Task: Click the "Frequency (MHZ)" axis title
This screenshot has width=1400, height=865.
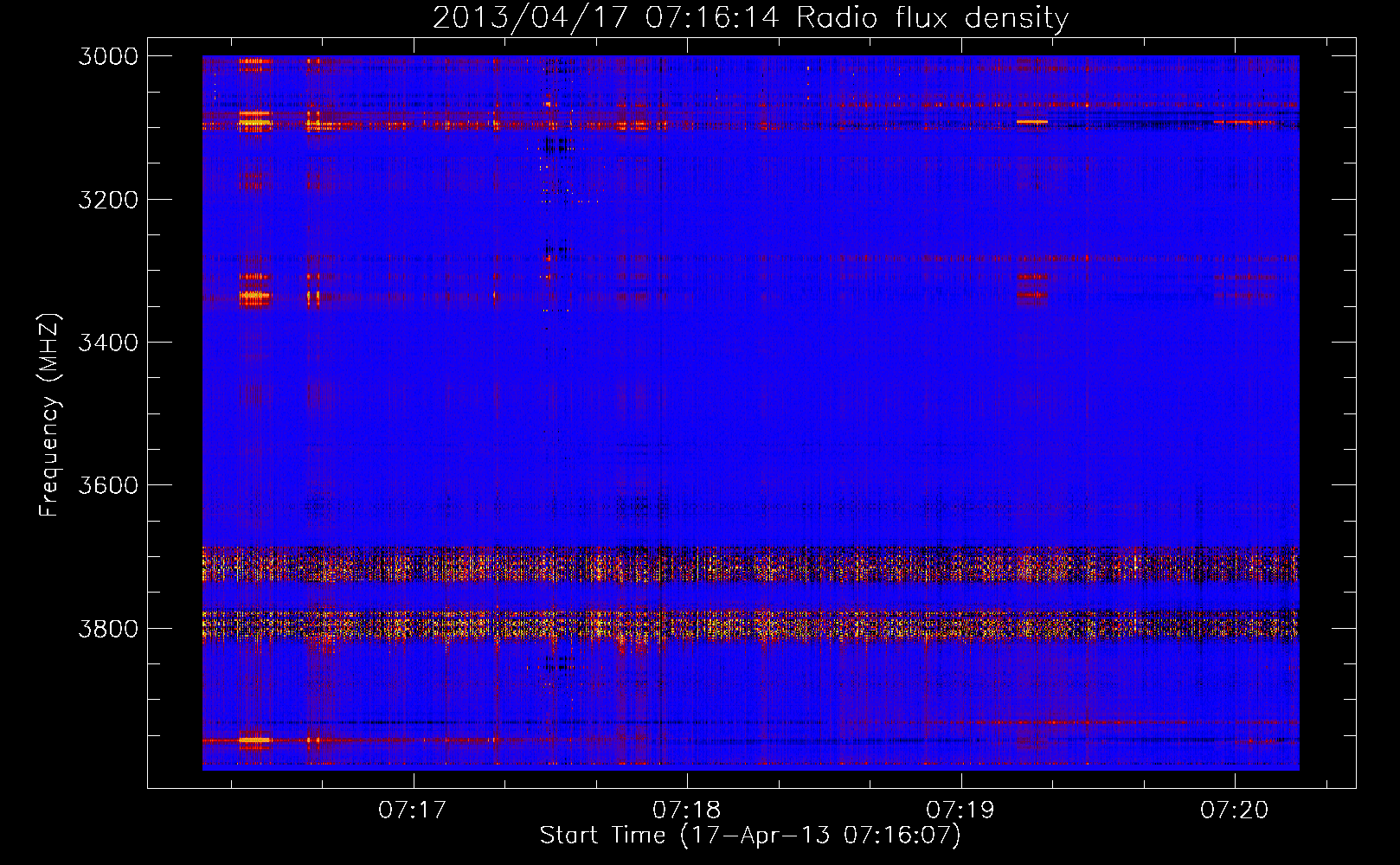Action: click(x=49, y=415)
